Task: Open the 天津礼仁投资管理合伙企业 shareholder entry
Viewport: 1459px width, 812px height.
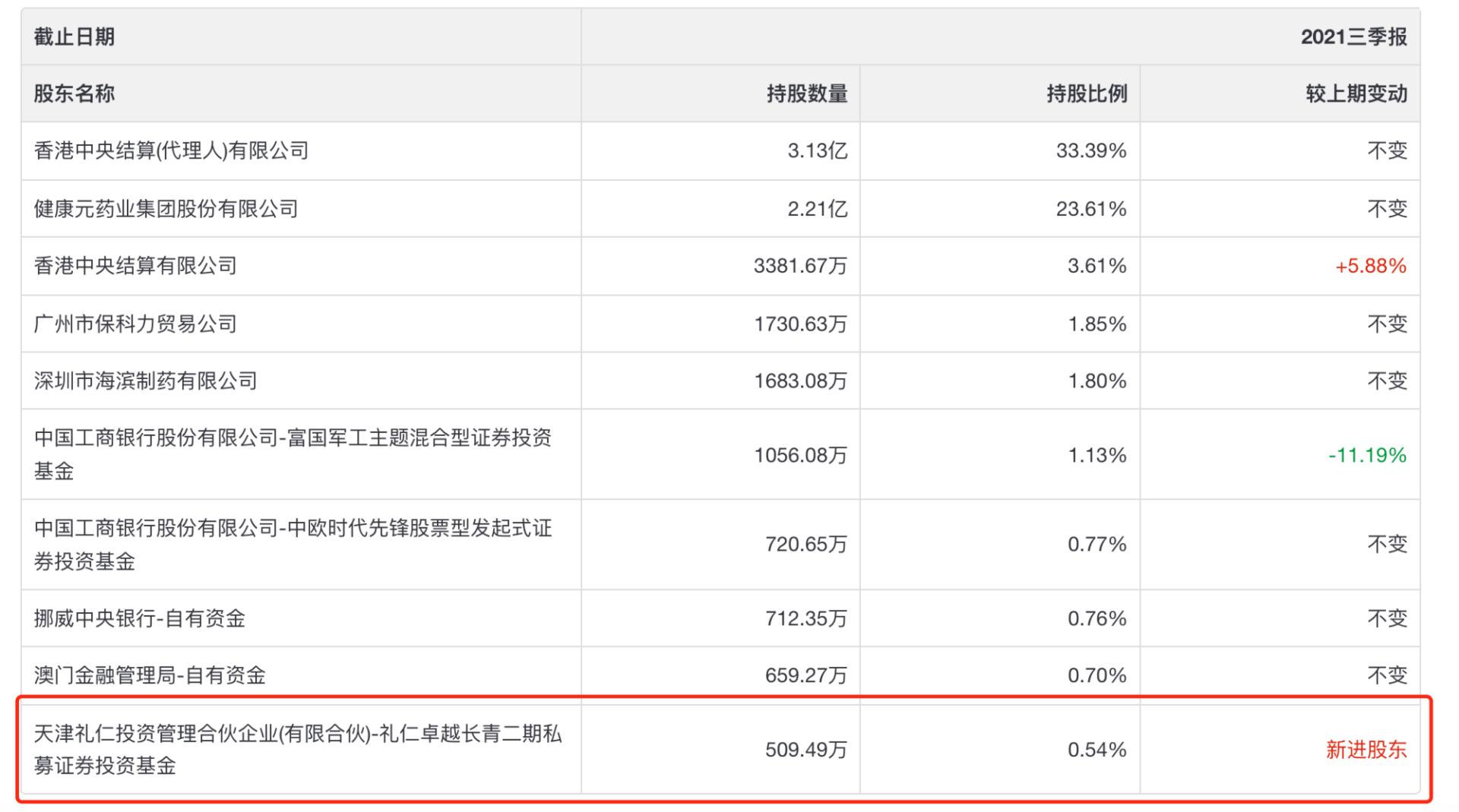Action: tap(297, 749)
